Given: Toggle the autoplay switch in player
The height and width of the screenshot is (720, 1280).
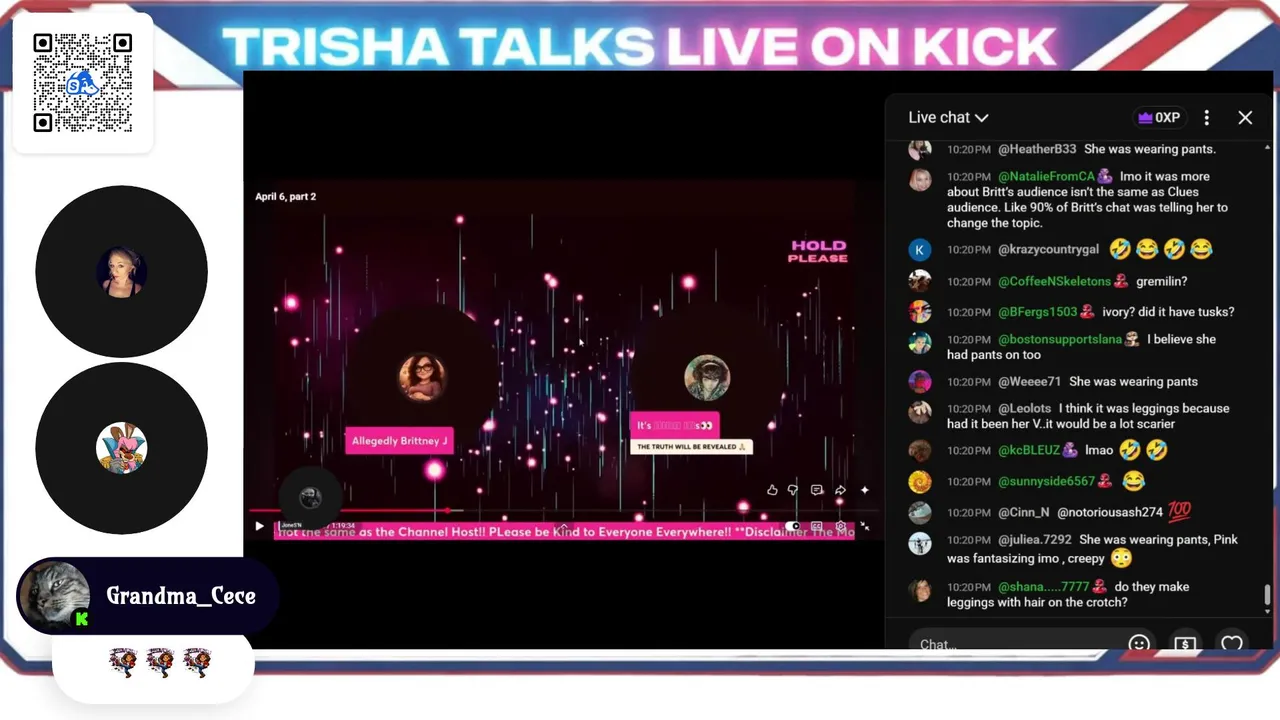Looking at the screenshot, I should click(x=794, y=526).
